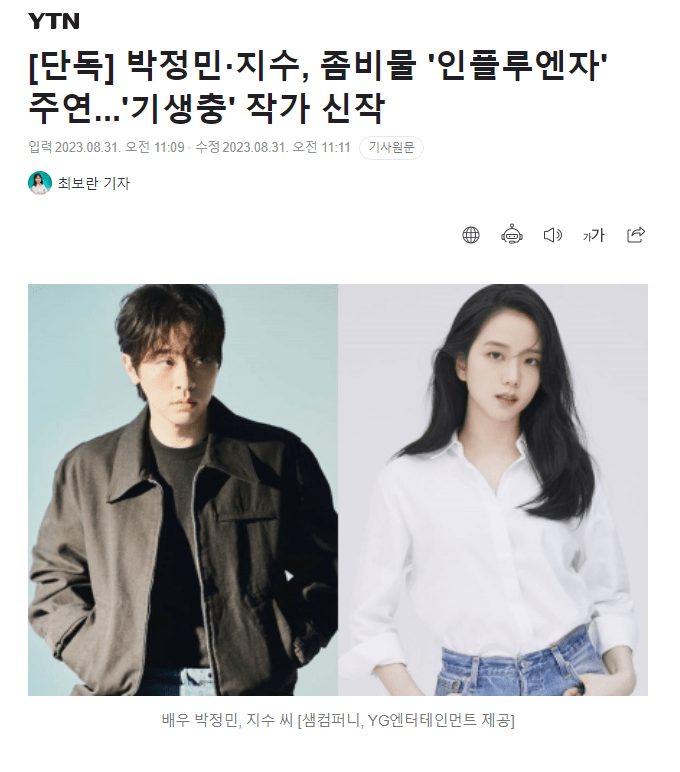Select the 지수 photo on the right
Screen dimensions: 680x772
click(x=493, y=490)
